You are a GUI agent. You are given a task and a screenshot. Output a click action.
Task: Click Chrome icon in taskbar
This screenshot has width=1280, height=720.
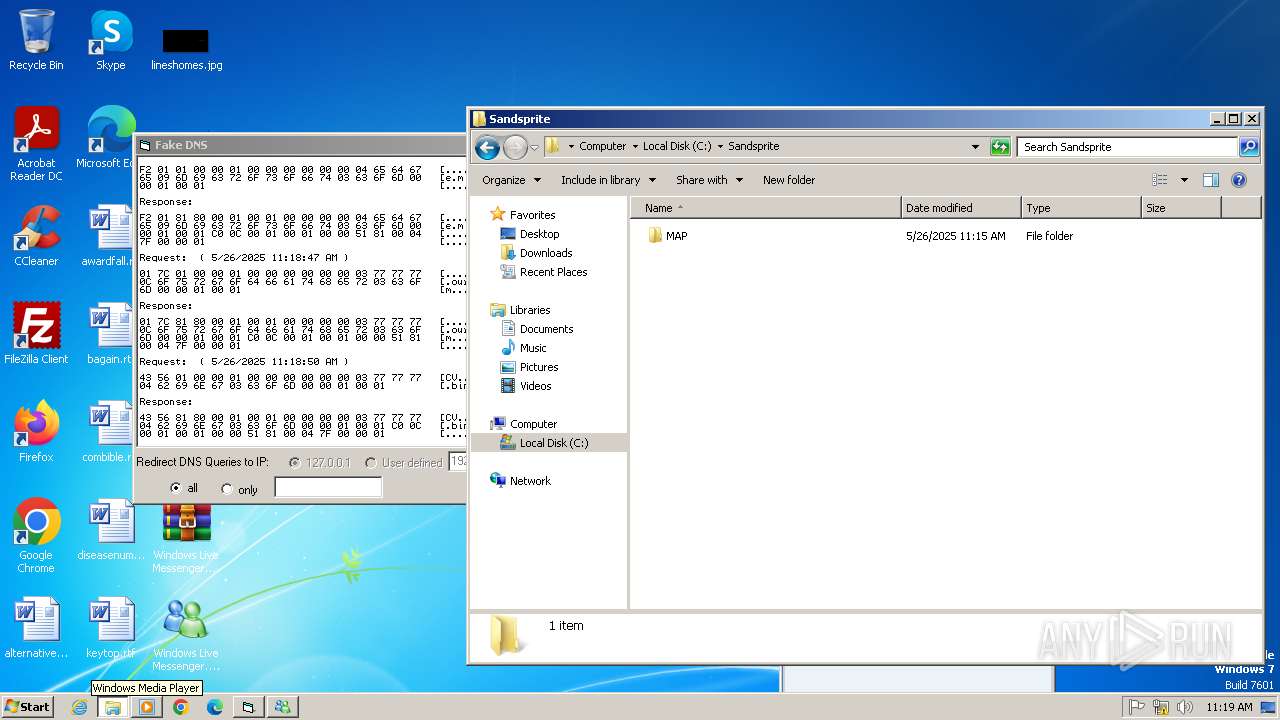181,707
